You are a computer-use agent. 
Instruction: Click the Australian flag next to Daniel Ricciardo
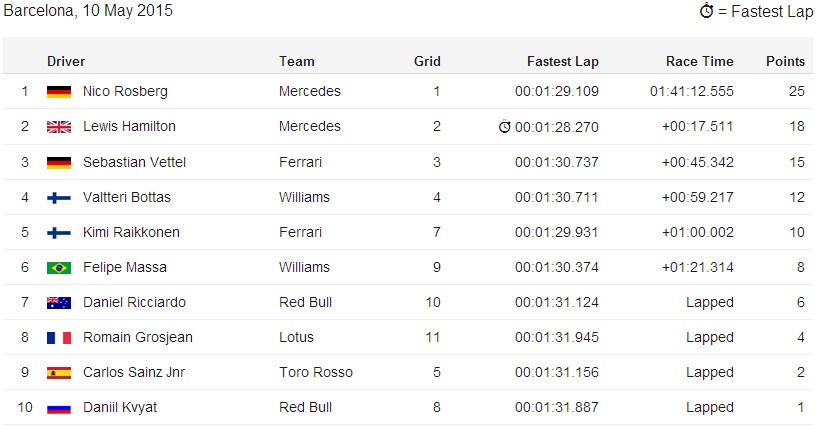point(58,303)
